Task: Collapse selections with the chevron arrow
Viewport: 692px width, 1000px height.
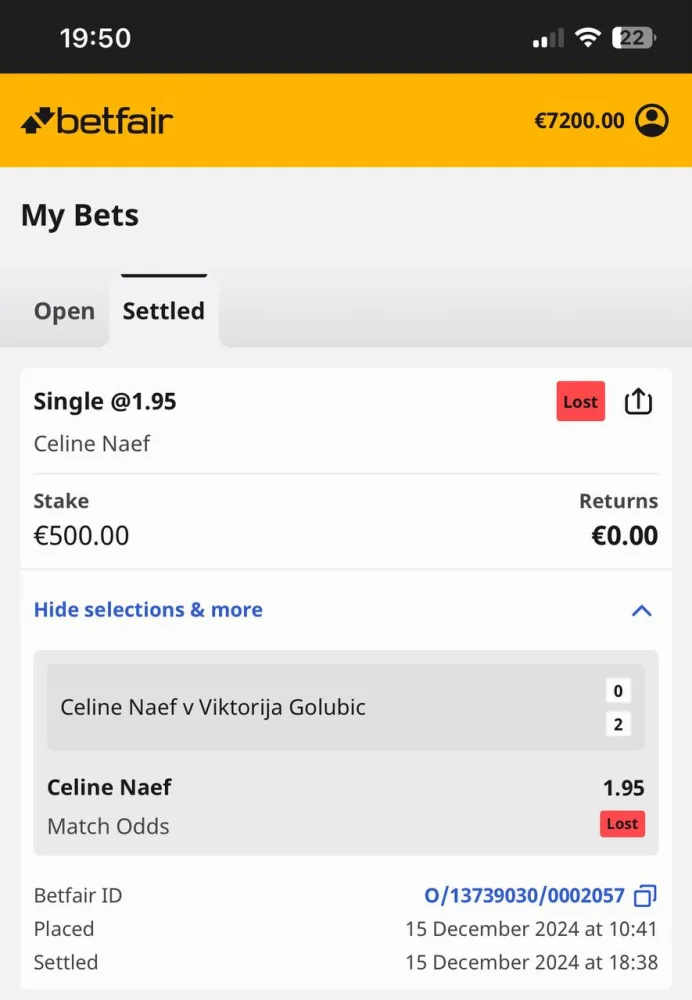Action: click(642, 610)
